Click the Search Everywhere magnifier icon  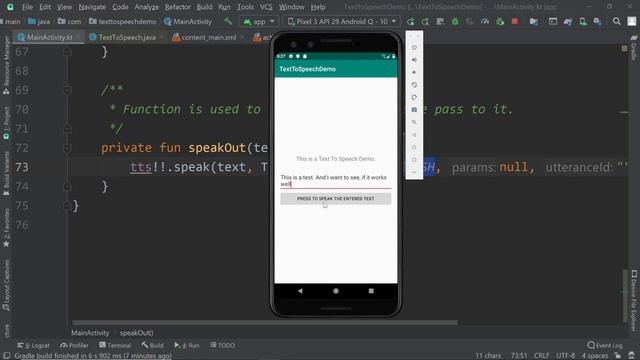[x=617, y=21]
